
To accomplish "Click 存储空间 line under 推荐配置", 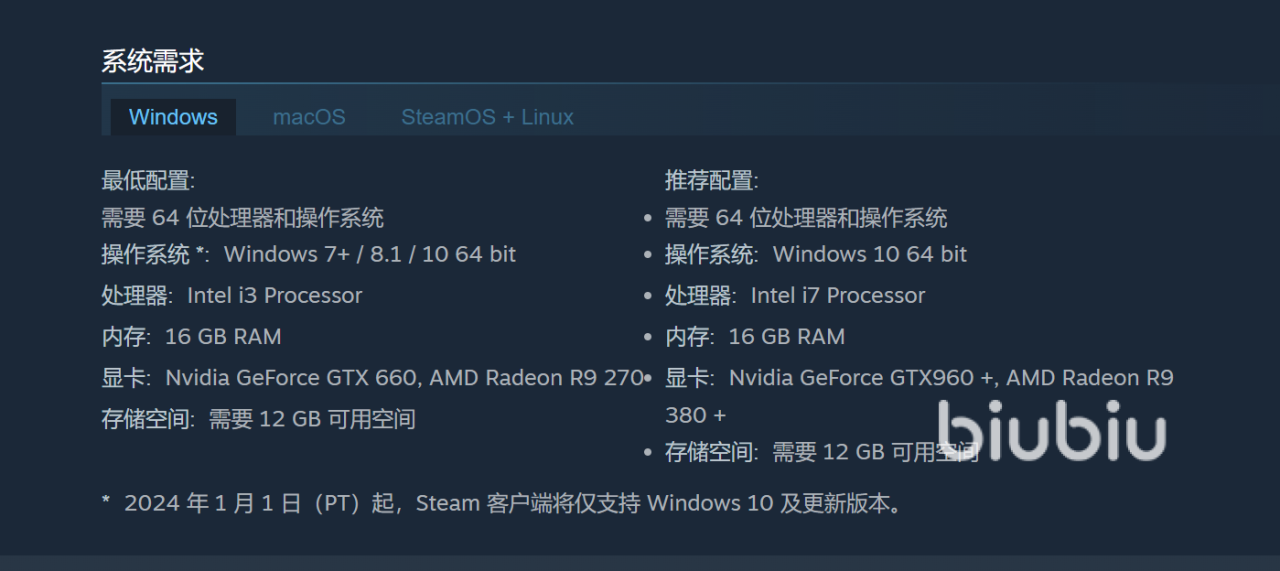I will pos(822,452).
